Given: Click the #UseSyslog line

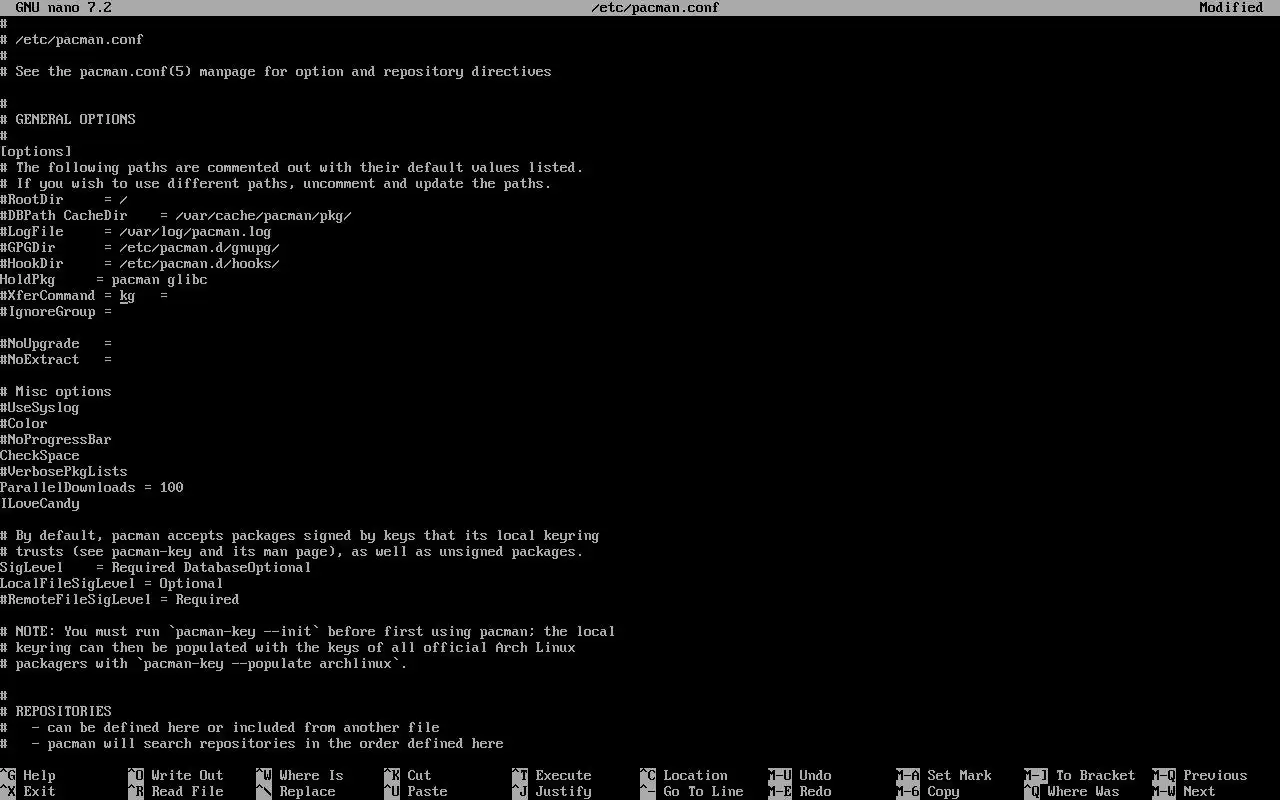Looking at the screenshot, I should click(x=40, y=407).
